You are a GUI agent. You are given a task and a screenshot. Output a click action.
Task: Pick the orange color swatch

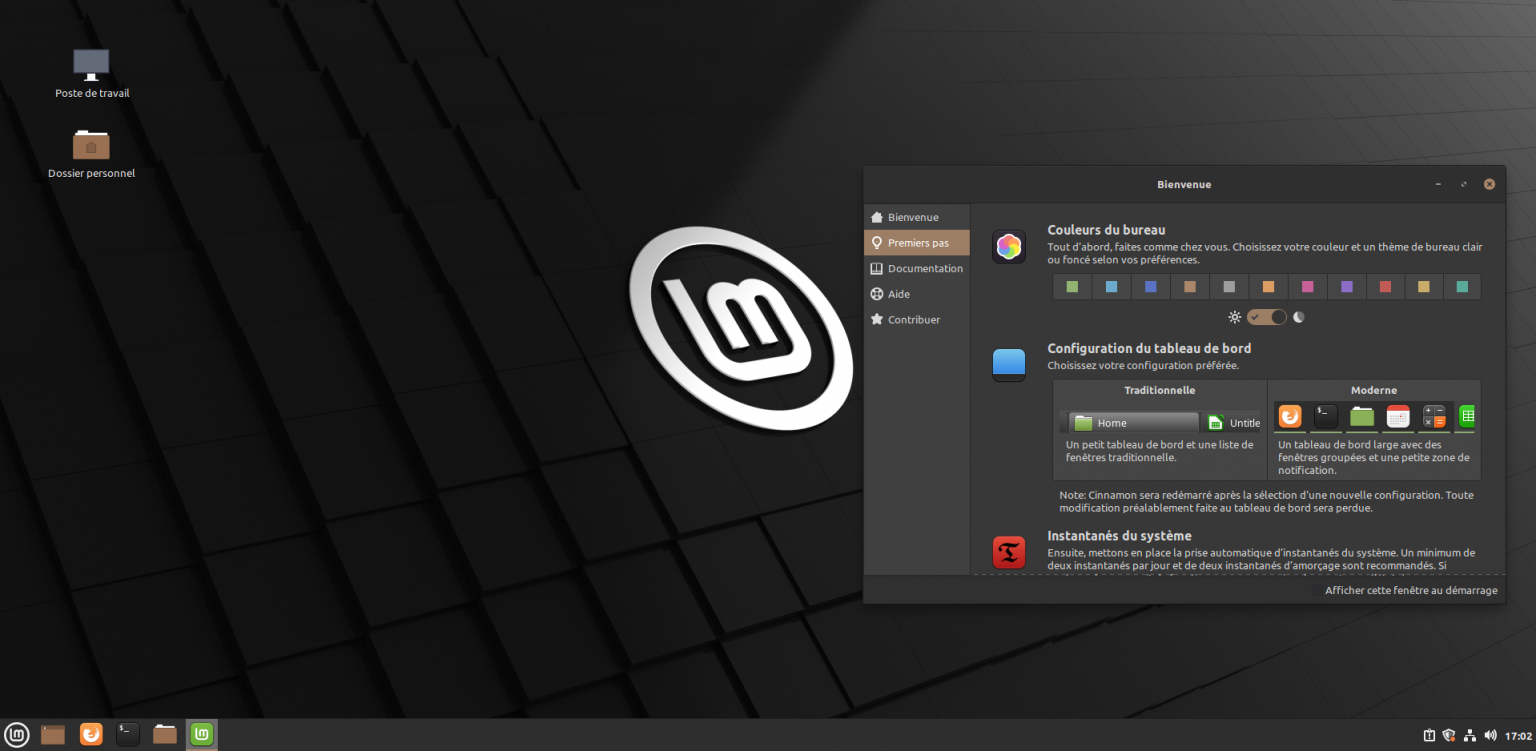click(1268, 287)
